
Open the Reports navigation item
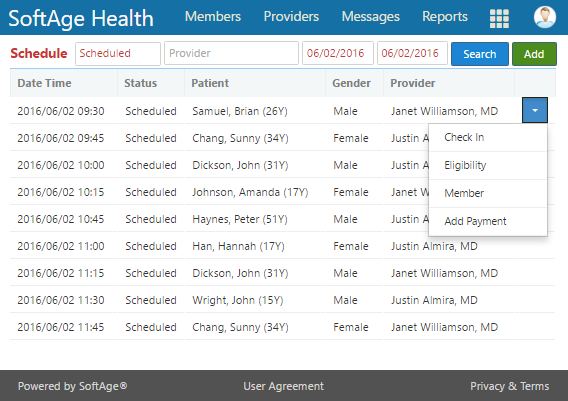445,17
